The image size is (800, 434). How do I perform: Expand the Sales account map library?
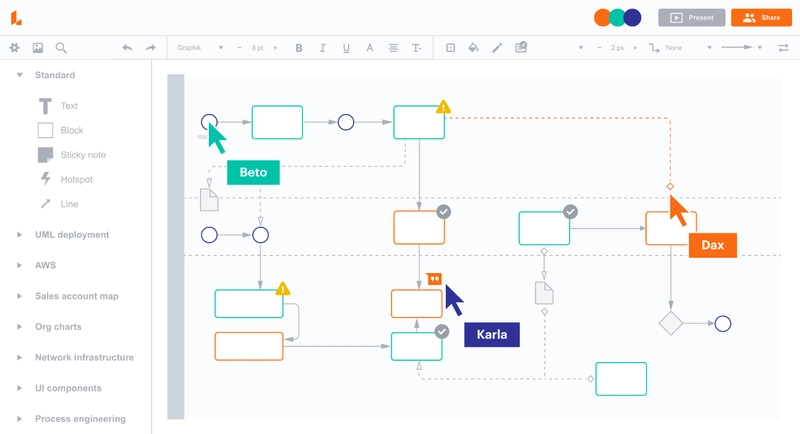pyautogui.click(x=19, y=296)
